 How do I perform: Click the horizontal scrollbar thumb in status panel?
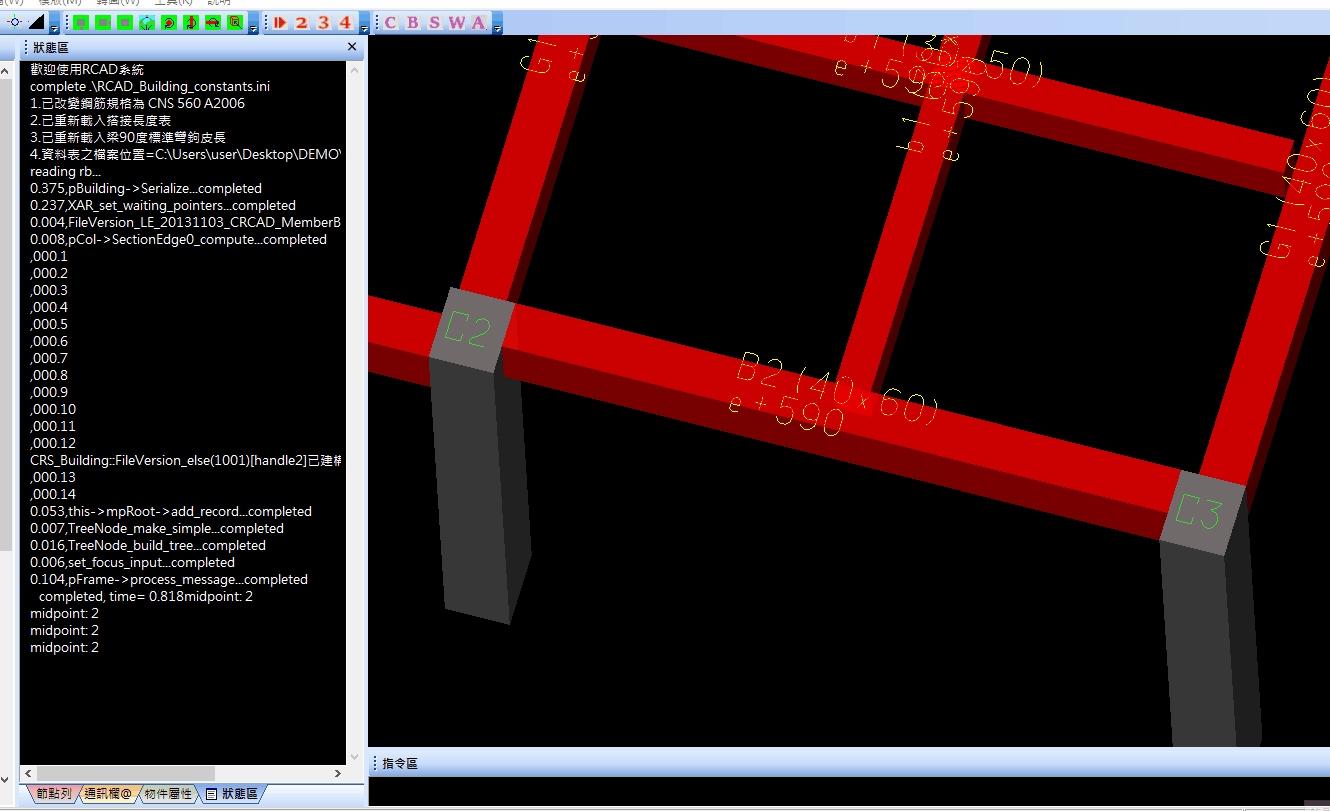pos(125,773)
